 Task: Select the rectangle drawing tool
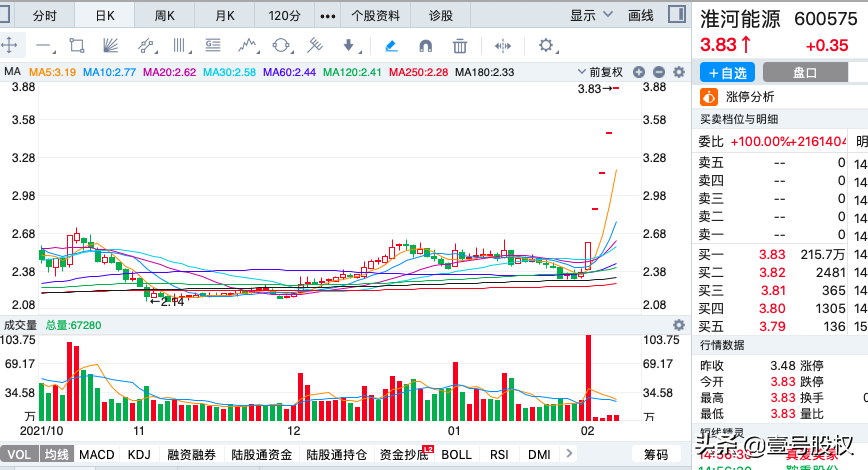pyautogui.click(x=77, y=45)
